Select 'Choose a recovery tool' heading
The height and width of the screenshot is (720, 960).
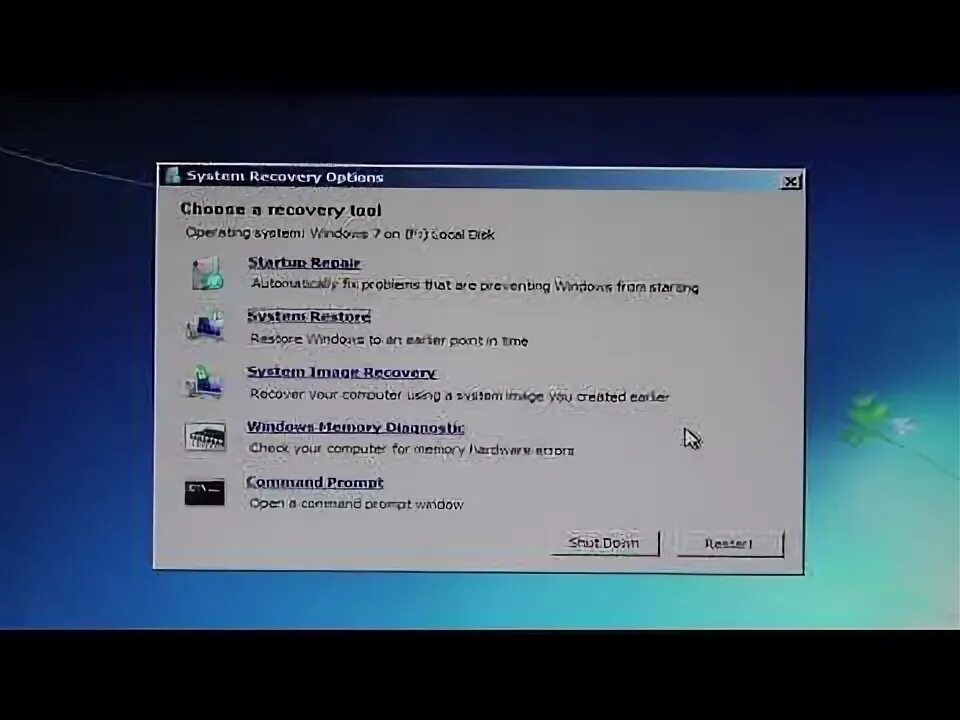point(280,210)
